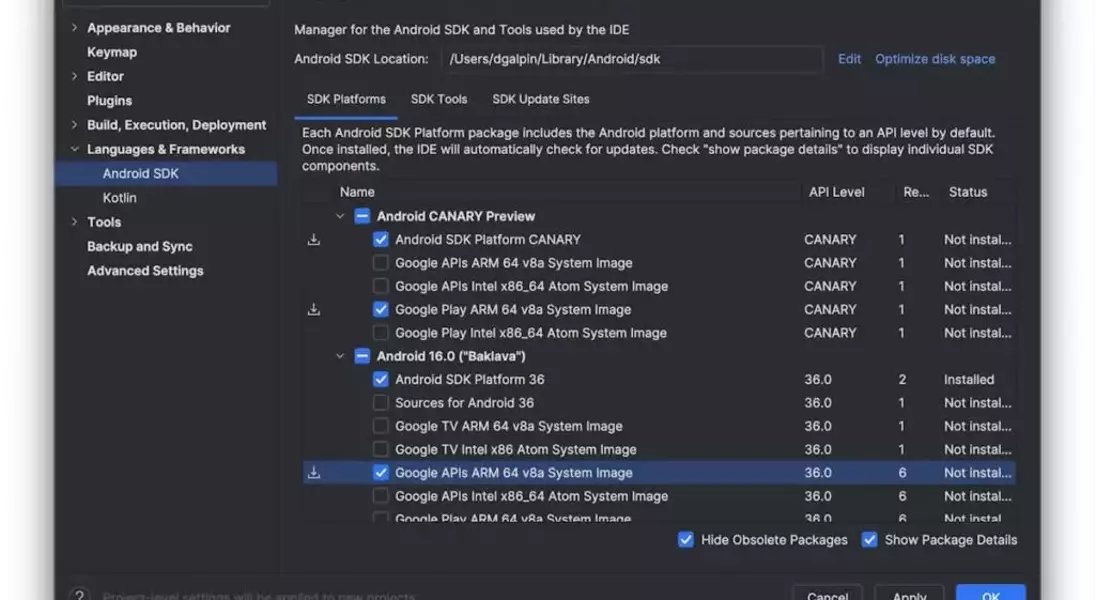Open the SDK Update Sites tab

tap(540, 99)
